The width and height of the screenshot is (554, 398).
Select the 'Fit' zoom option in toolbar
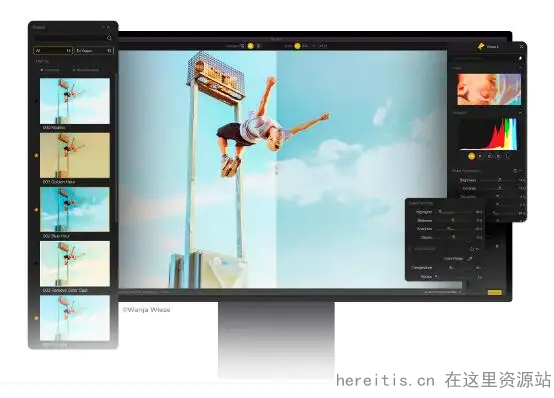click(305, 46)
